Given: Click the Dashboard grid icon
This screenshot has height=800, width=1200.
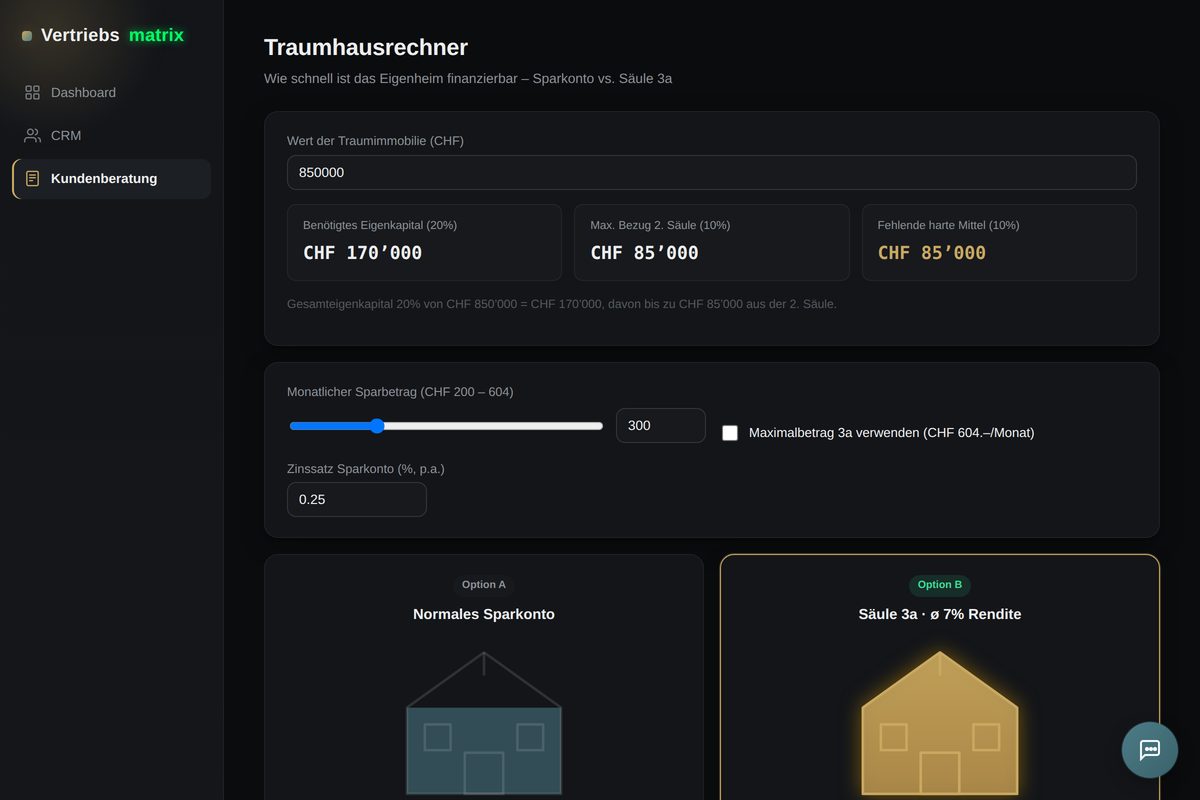Looking at the screenshot, I should tap(32, 92).
